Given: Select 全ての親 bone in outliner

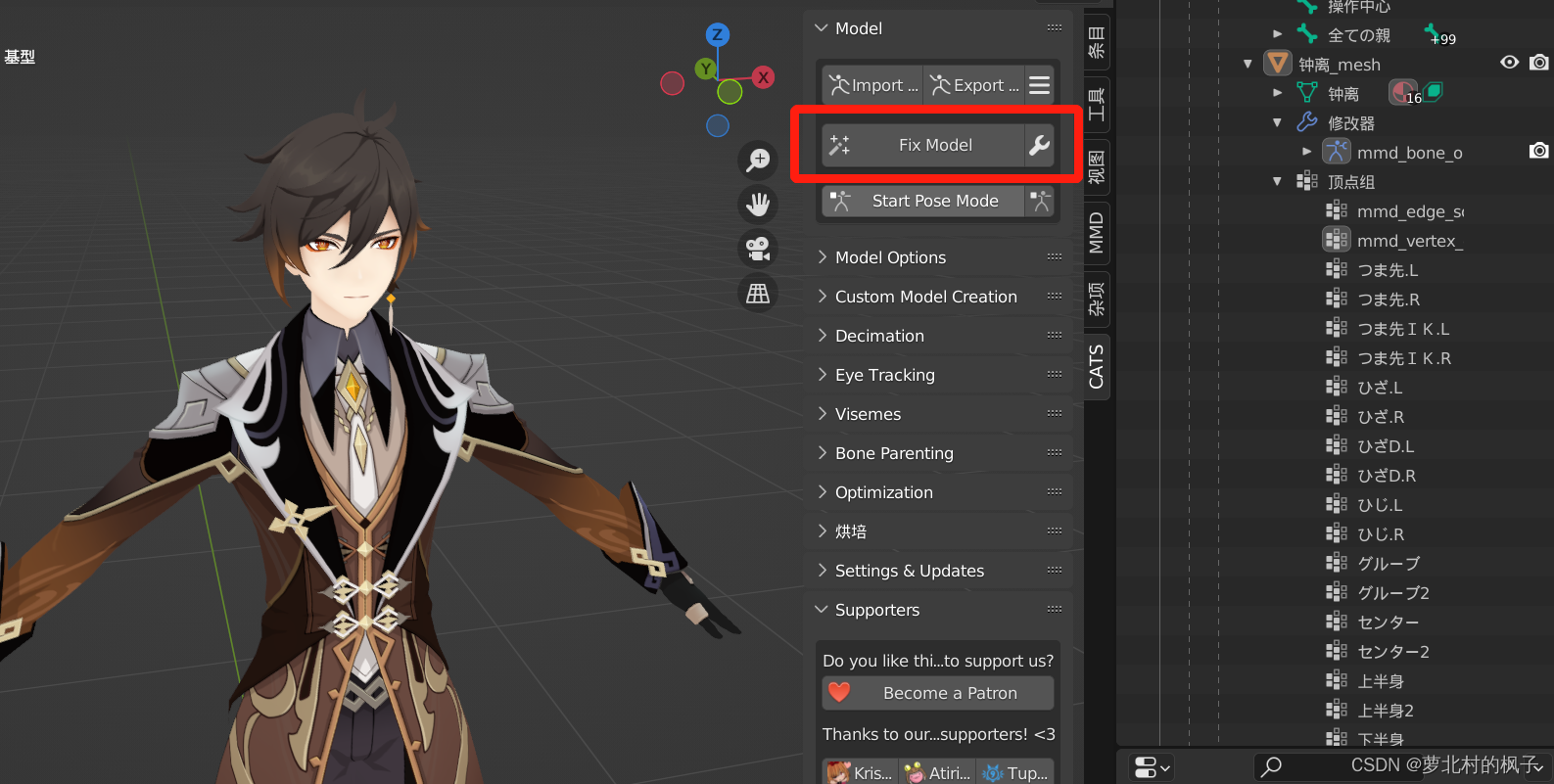Looking at the screenshot, I should tap(1358, 35).
